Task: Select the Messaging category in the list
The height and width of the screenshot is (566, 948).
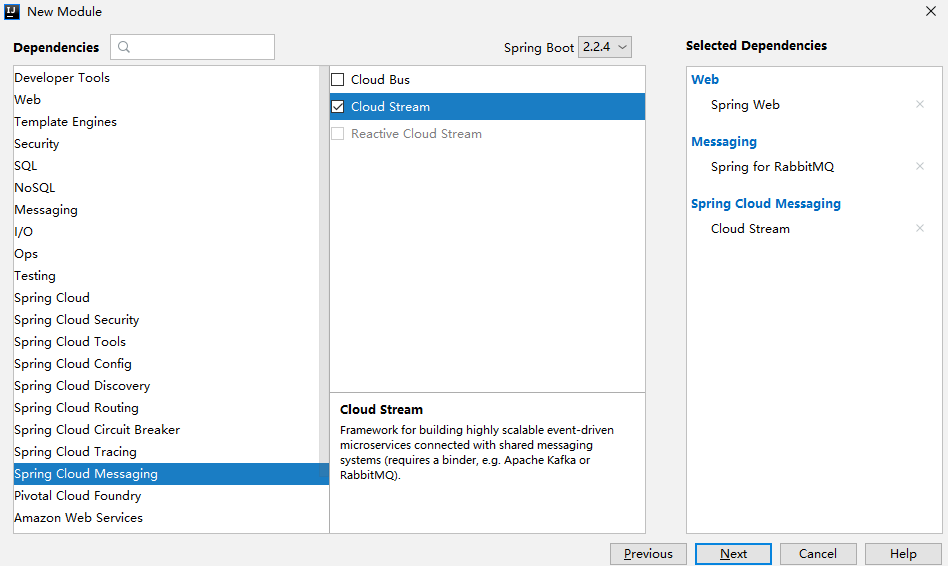Action: [x=166, y=210]
